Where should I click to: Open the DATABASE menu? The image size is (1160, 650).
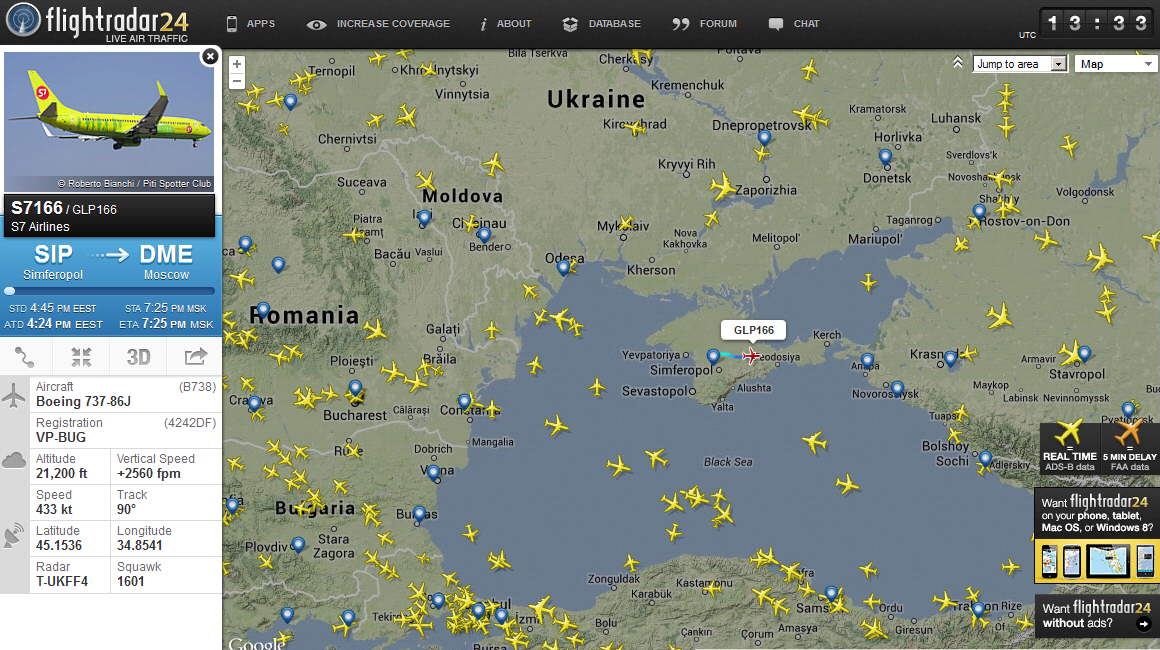[x=601, y=24]
